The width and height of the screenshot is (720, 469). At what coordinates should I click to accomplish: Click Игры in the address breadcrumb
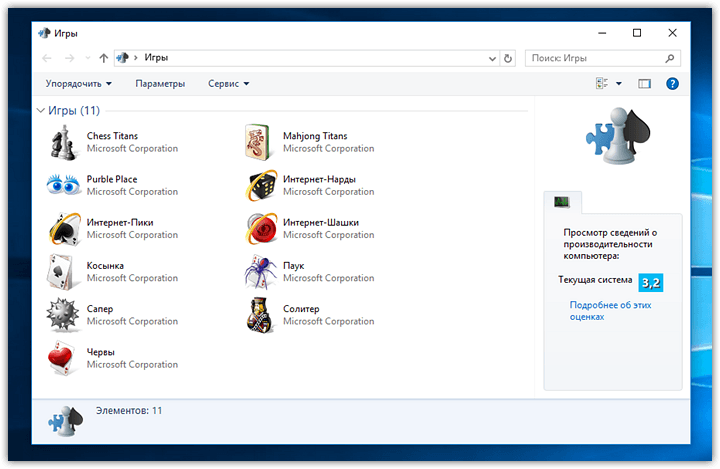coord(156,57)
